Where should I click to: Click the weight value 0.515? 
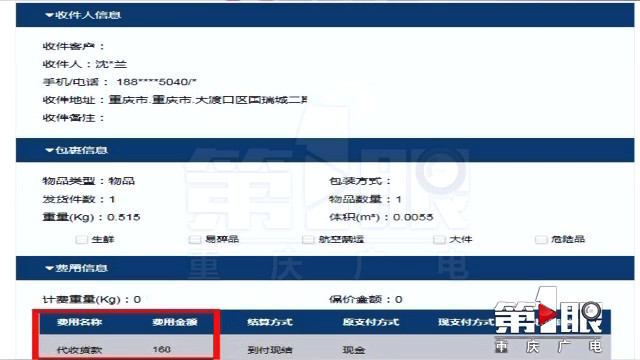[x=124, y=217]
